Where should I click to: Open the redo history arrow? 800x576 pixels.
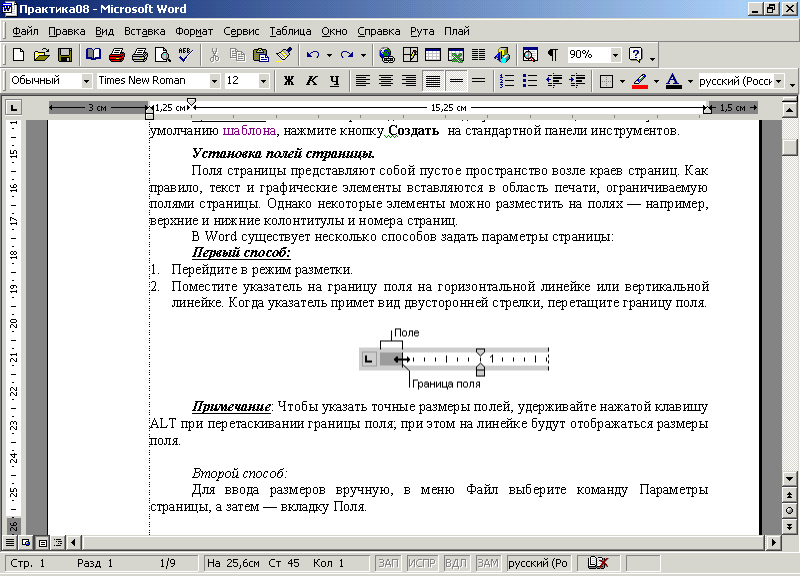(x=363, y=55)
